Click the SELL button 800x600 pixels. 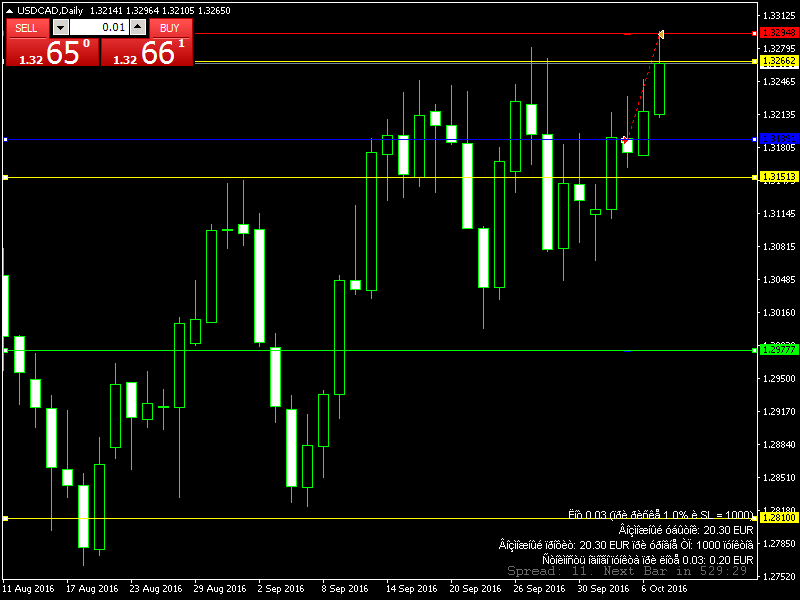coord(28,28)
